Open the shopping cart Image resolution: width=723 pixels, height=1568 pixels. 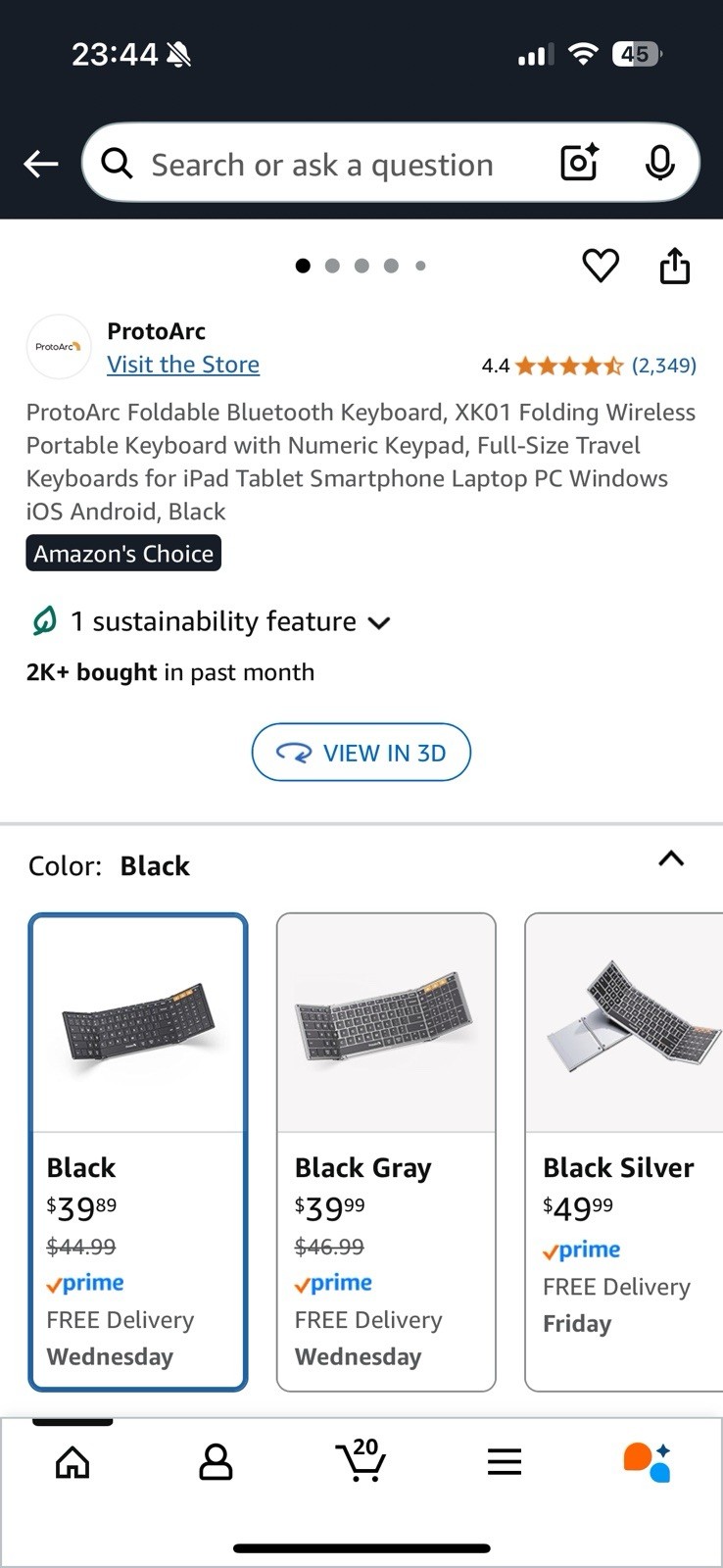[361, 1460]
